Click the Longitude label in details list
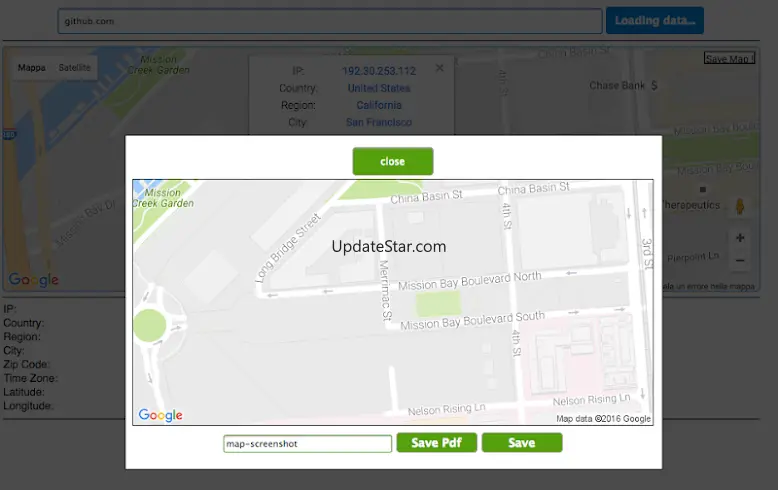This screenshot has width=778, height=490. point(28,406)
